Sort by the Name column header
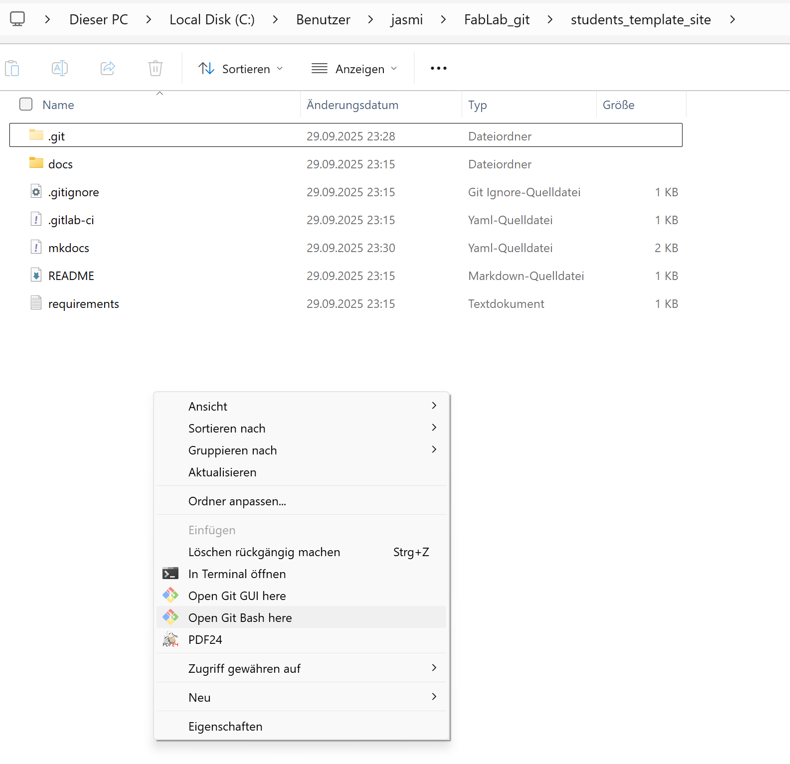 [x=58, y=105]
